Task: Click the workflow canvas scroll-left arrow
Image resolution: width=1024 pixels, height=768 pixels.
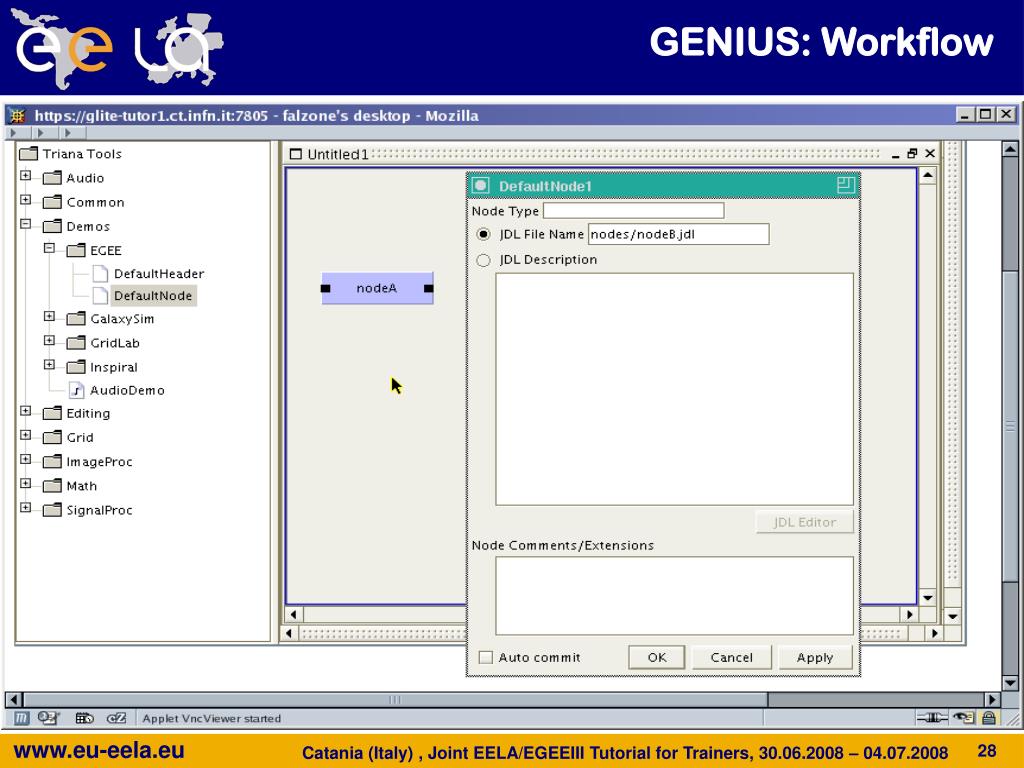Action: point(293,615)
